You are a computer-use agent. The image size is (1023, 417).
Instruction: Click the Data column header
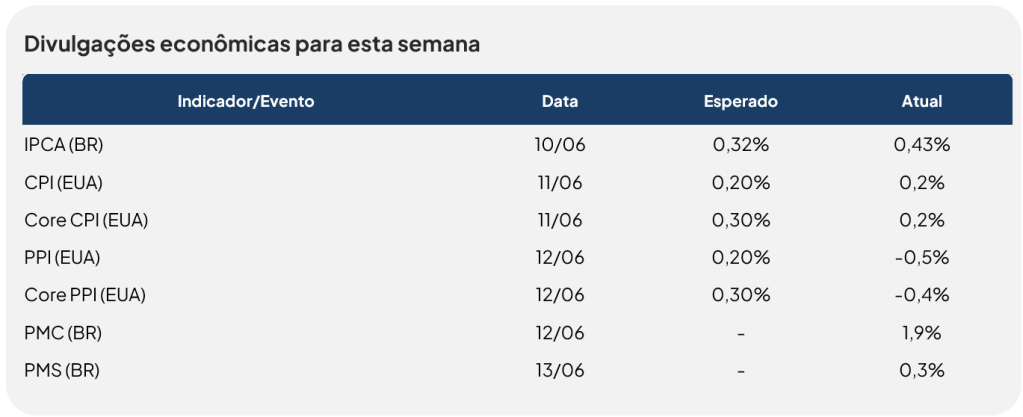[560, 102]
